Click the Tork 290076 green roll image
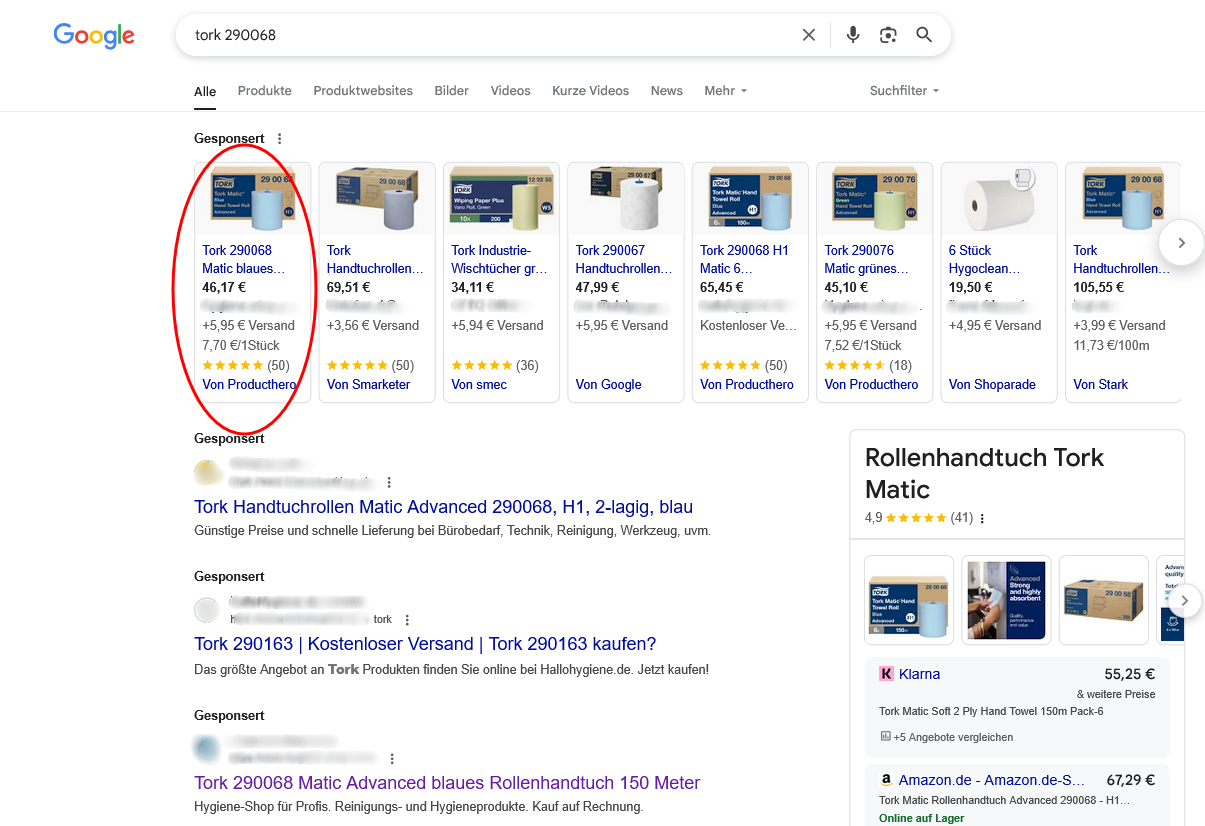Screen dimensions: 1205x826 coord(875,200)
